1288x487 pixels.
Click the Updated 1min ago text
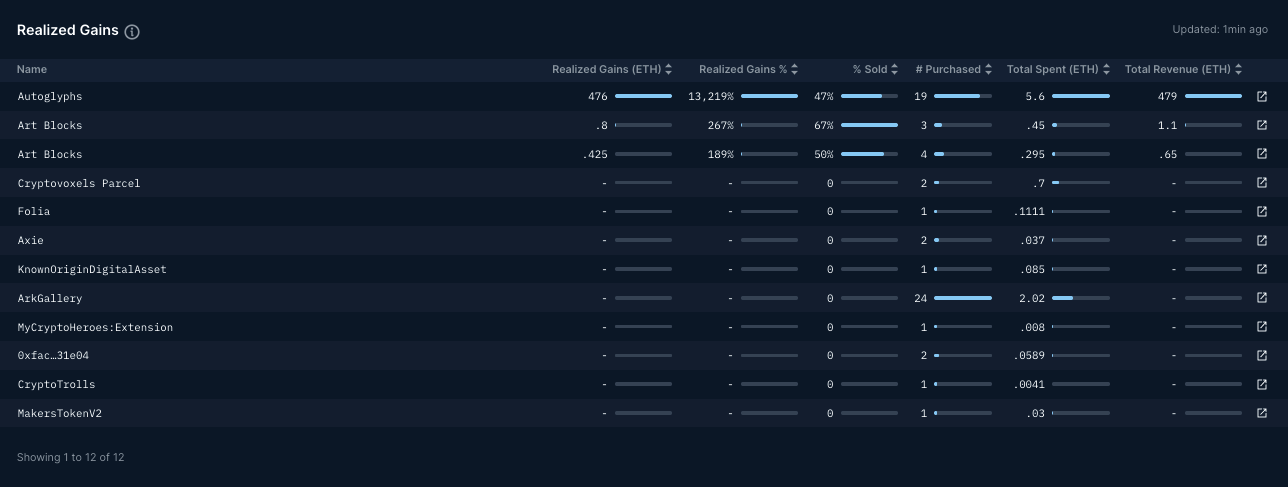click(x=1220, y=30)
